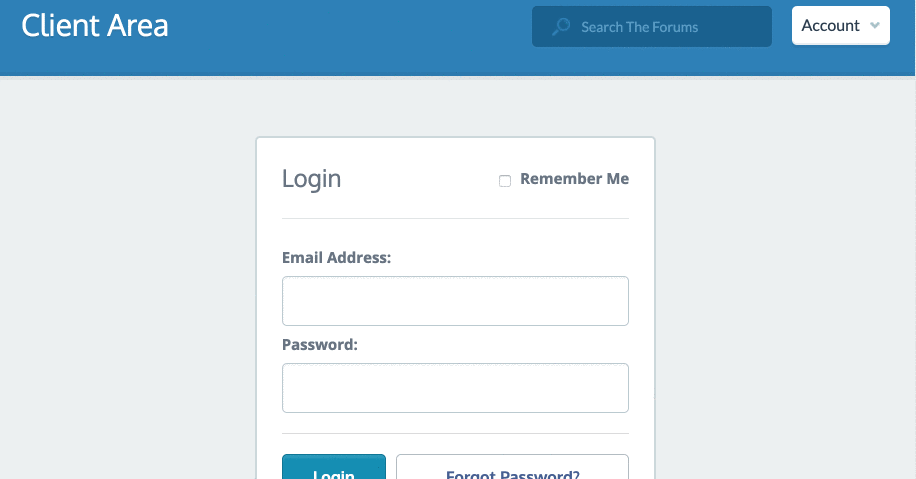Click the Email Address: field label
The height and width of the screenshot is (479, 916).
[x=336, y=258]
